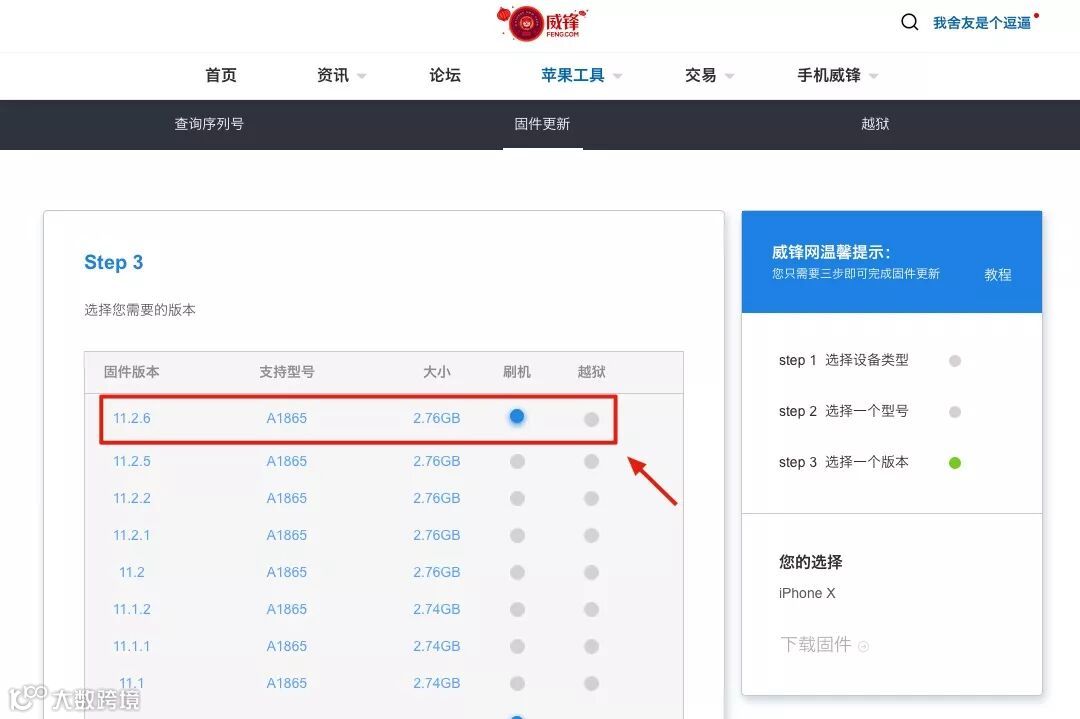Open the 论坛 navigation item
Viewport: 1080px width, 719px height.
click(x=445, y=75)
